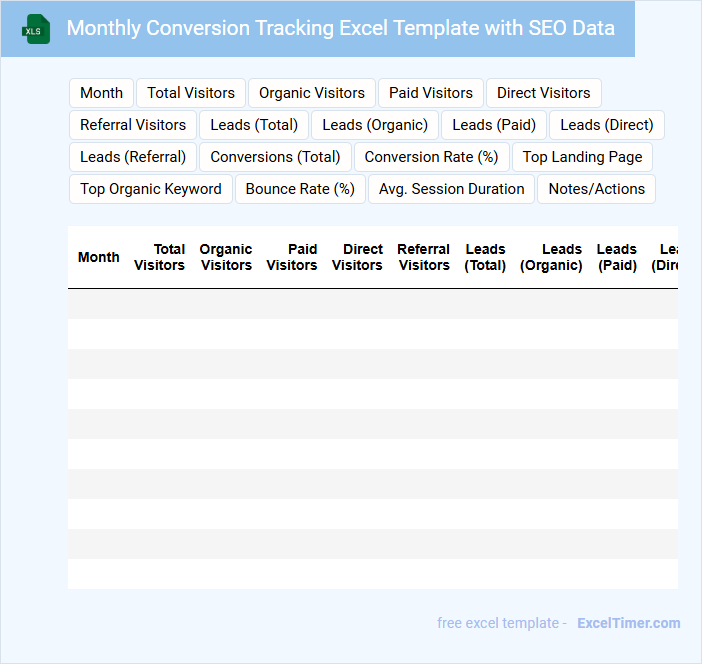Viewport: 702px width, 664px height.
Task: Click the Direct Visitors tag
Action: (543, 93)
